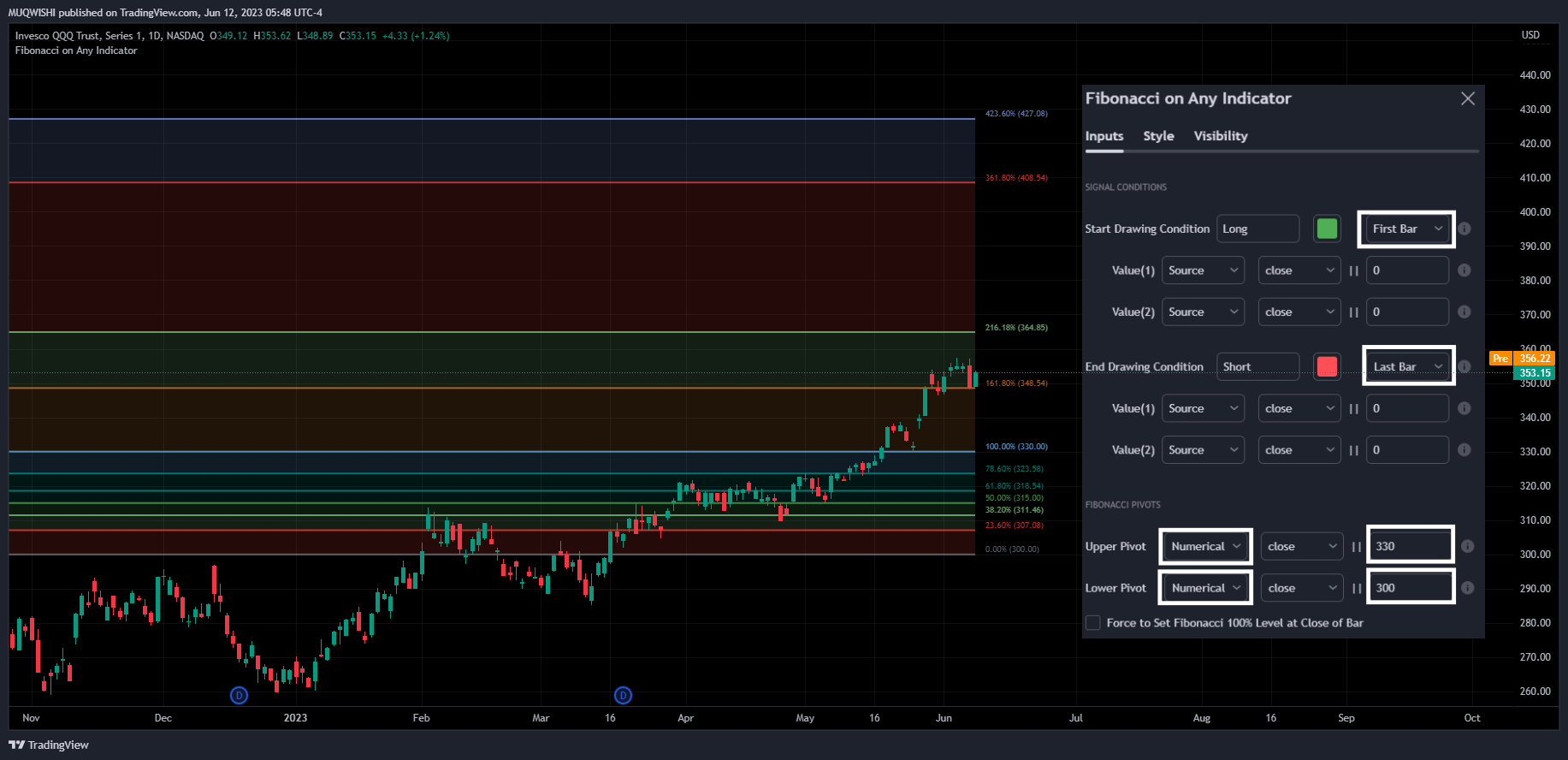Click the Lower Pivot value field 300

tap(1411, 588)
